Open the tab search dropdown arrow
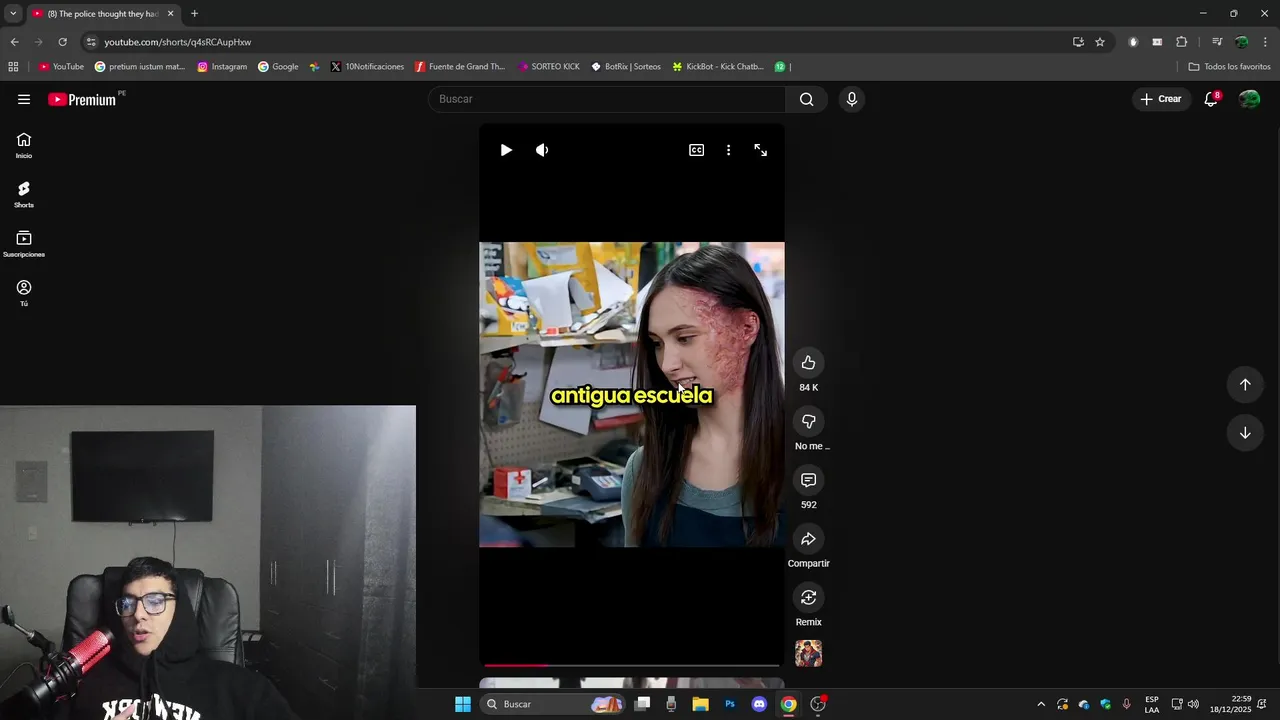Image resolution: width=1280 pixels, height=720 pixels. click(13, 14)
